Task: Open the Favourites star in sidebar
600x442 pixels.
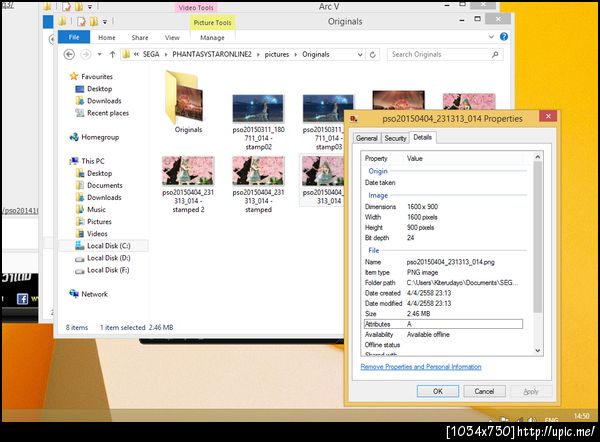Action: [74, 76]
